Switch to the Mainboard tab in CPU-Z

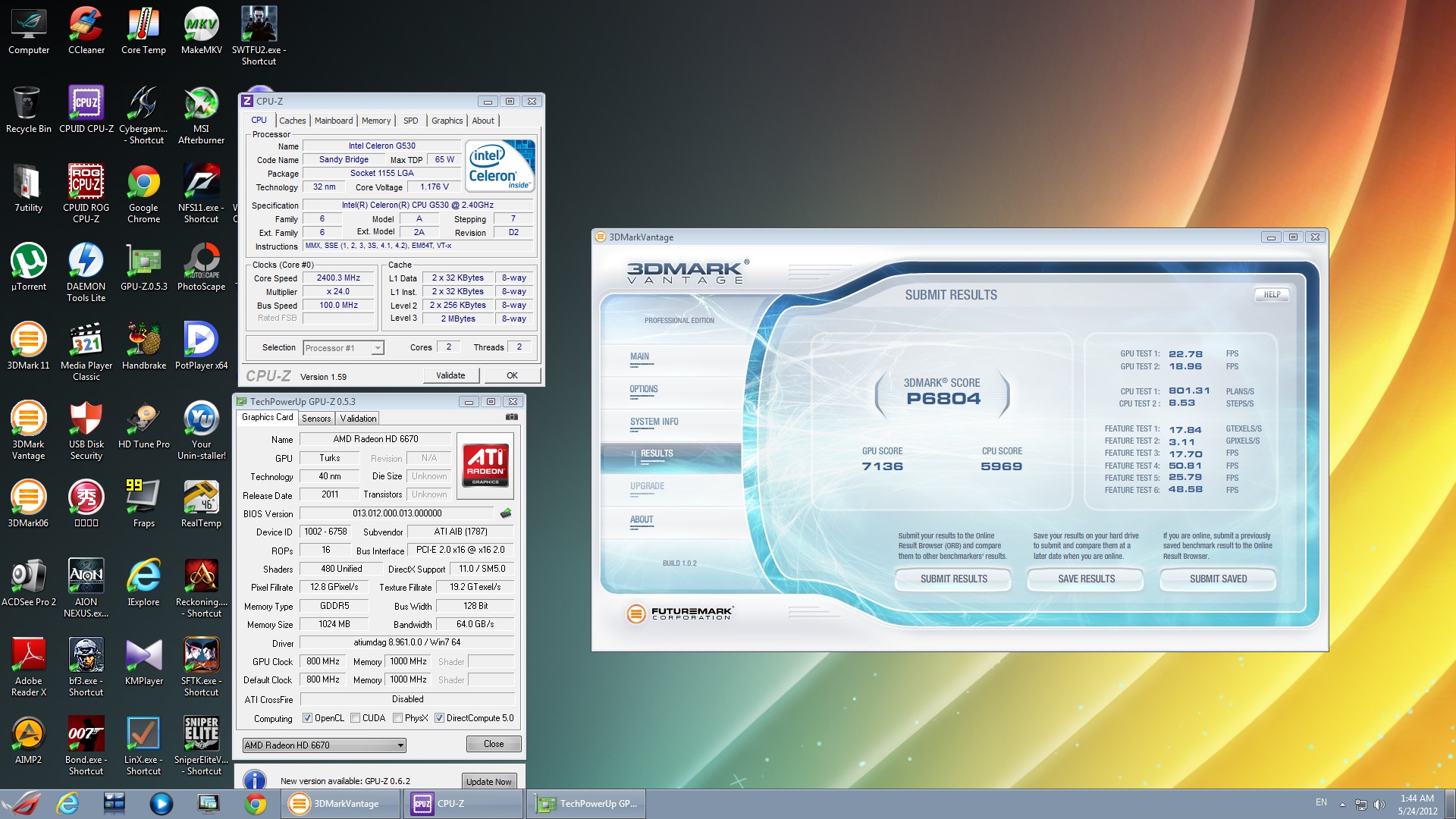(334, 121)
